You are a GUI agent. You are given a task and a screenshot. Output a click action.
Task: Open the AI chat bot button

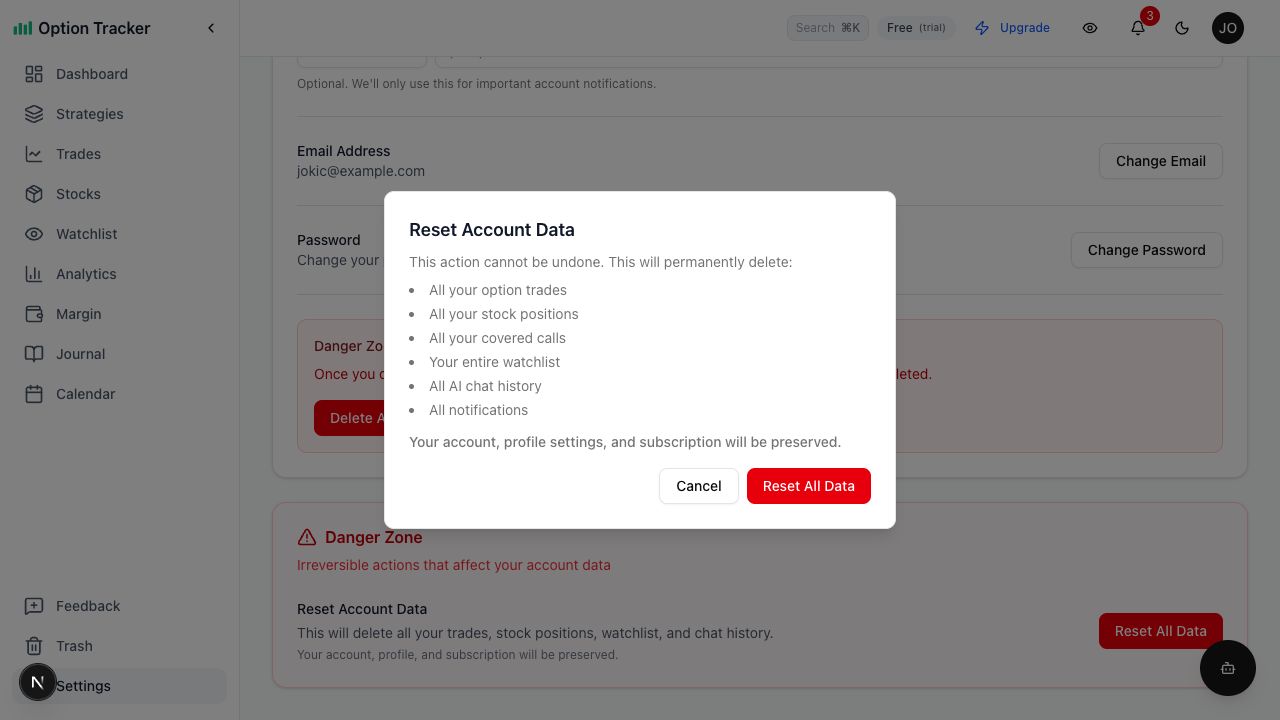[1228, 668]
